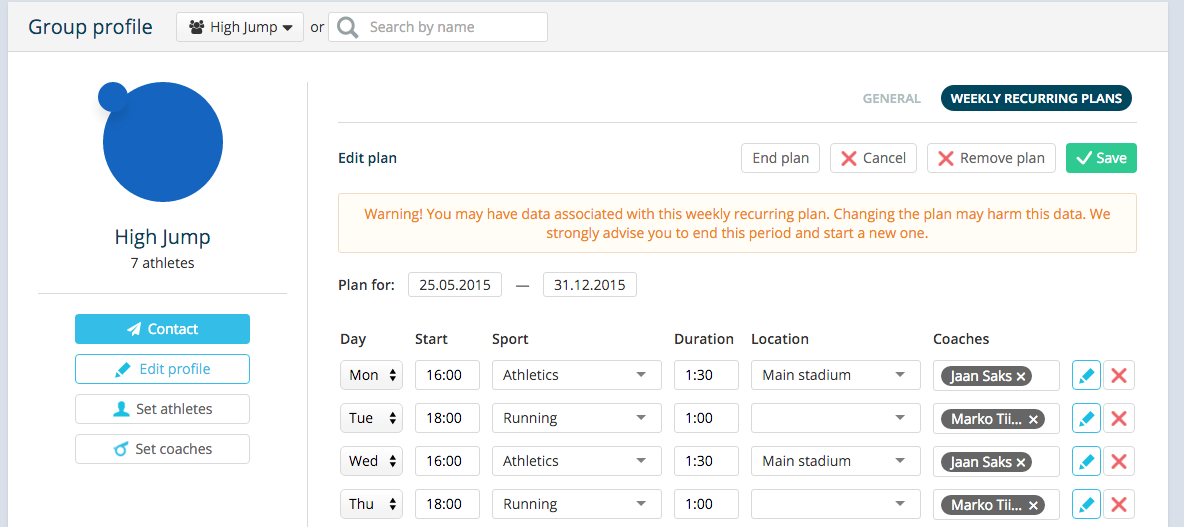Open the High Jump group dropdown
This screenshot has width=1184, height=527.
(240, 27)
